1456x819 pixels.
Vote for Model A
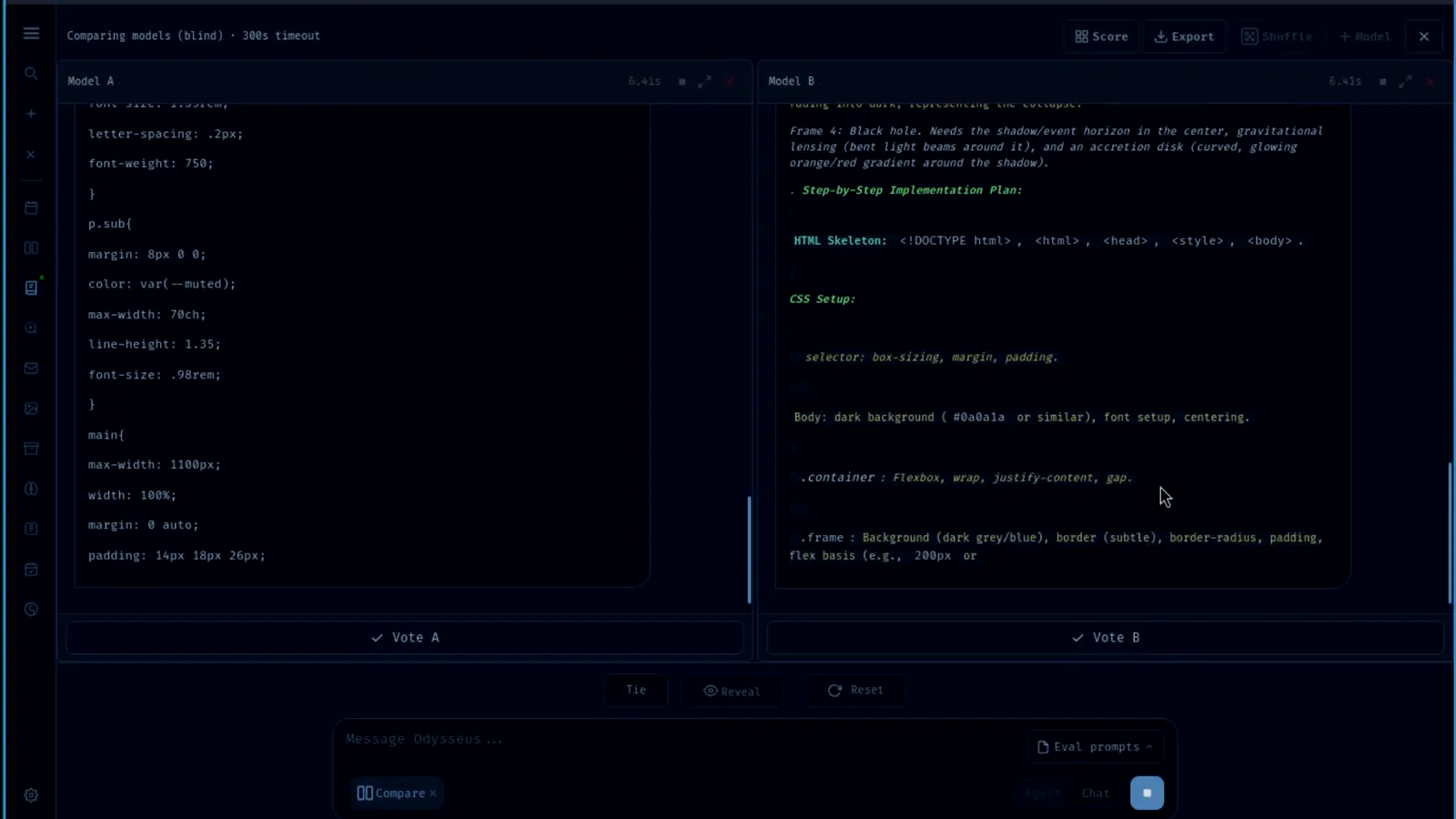pyautogui.click(x=405, y=638)
